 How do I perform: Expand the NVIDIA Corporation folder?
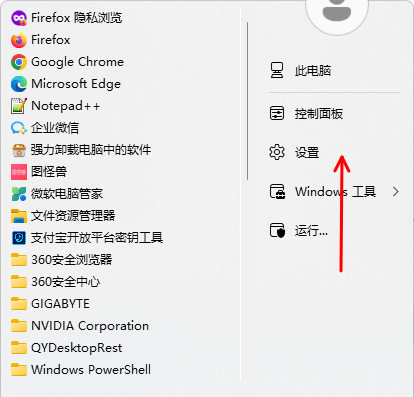coord(80,326)
